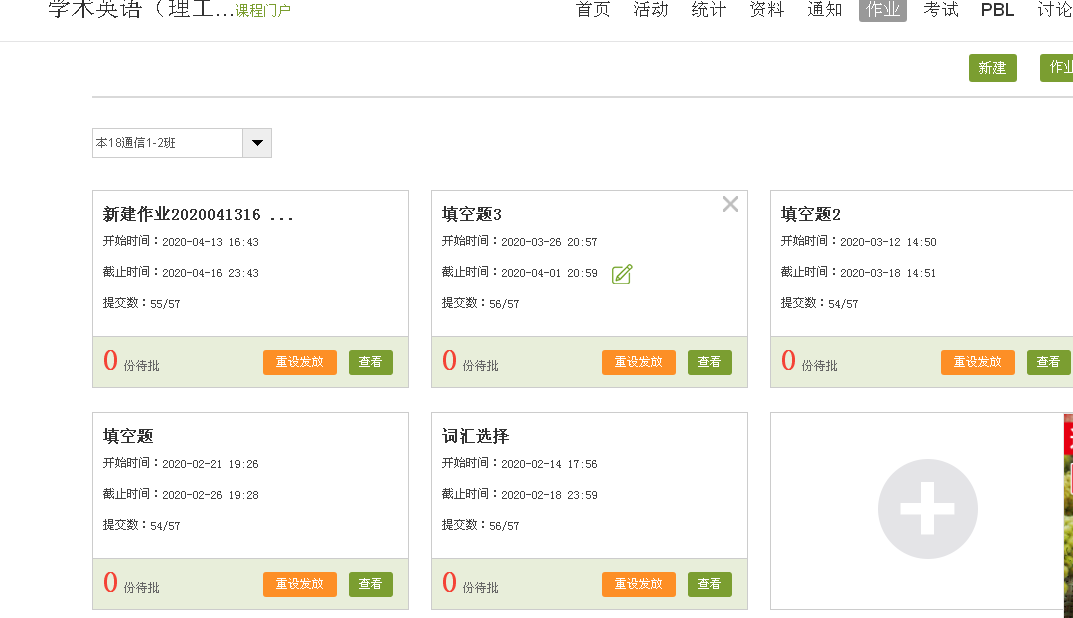Image resolution: width=1073 pixels, height=618 pixels.
Task: Select the PBL tab
Action: point(997,10)
